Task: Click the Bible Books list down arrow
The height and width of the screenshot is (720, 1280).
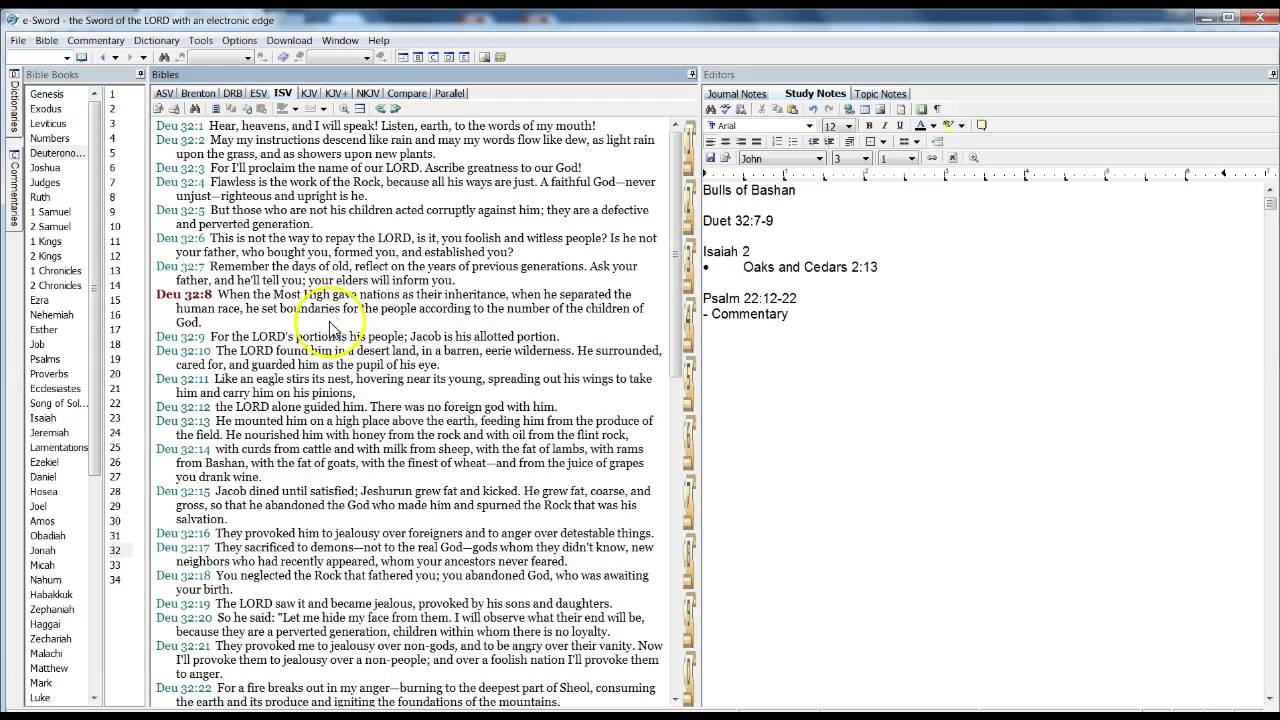Action: (x=95, y=698)
